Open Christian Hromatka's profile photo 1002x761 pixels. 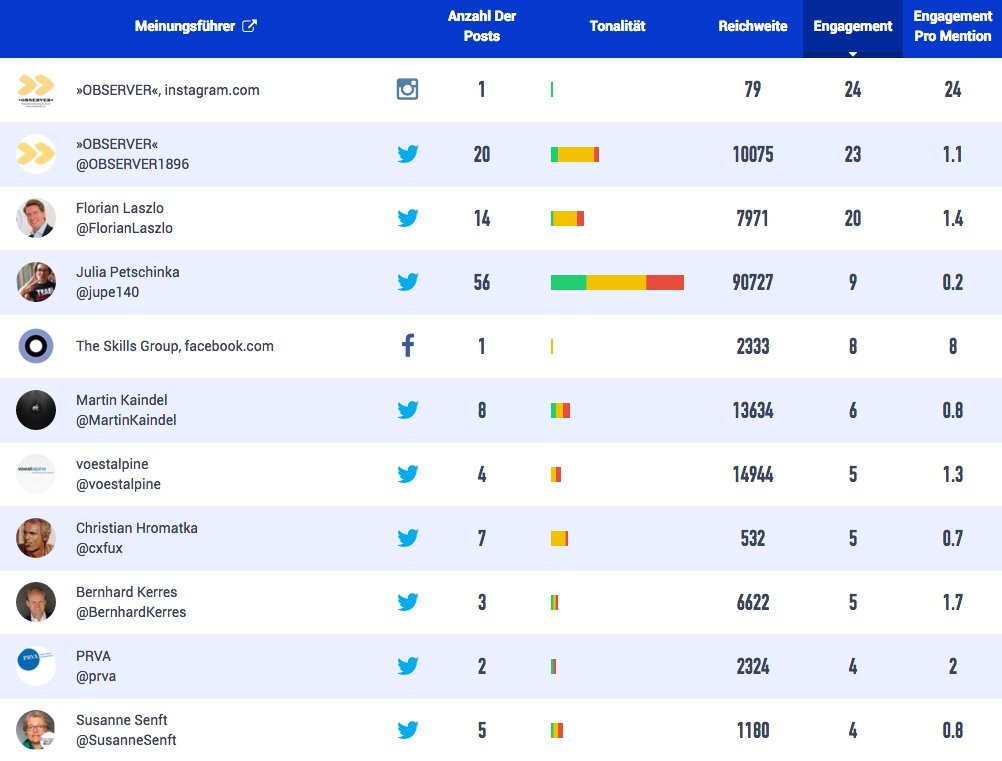point(36,538)
